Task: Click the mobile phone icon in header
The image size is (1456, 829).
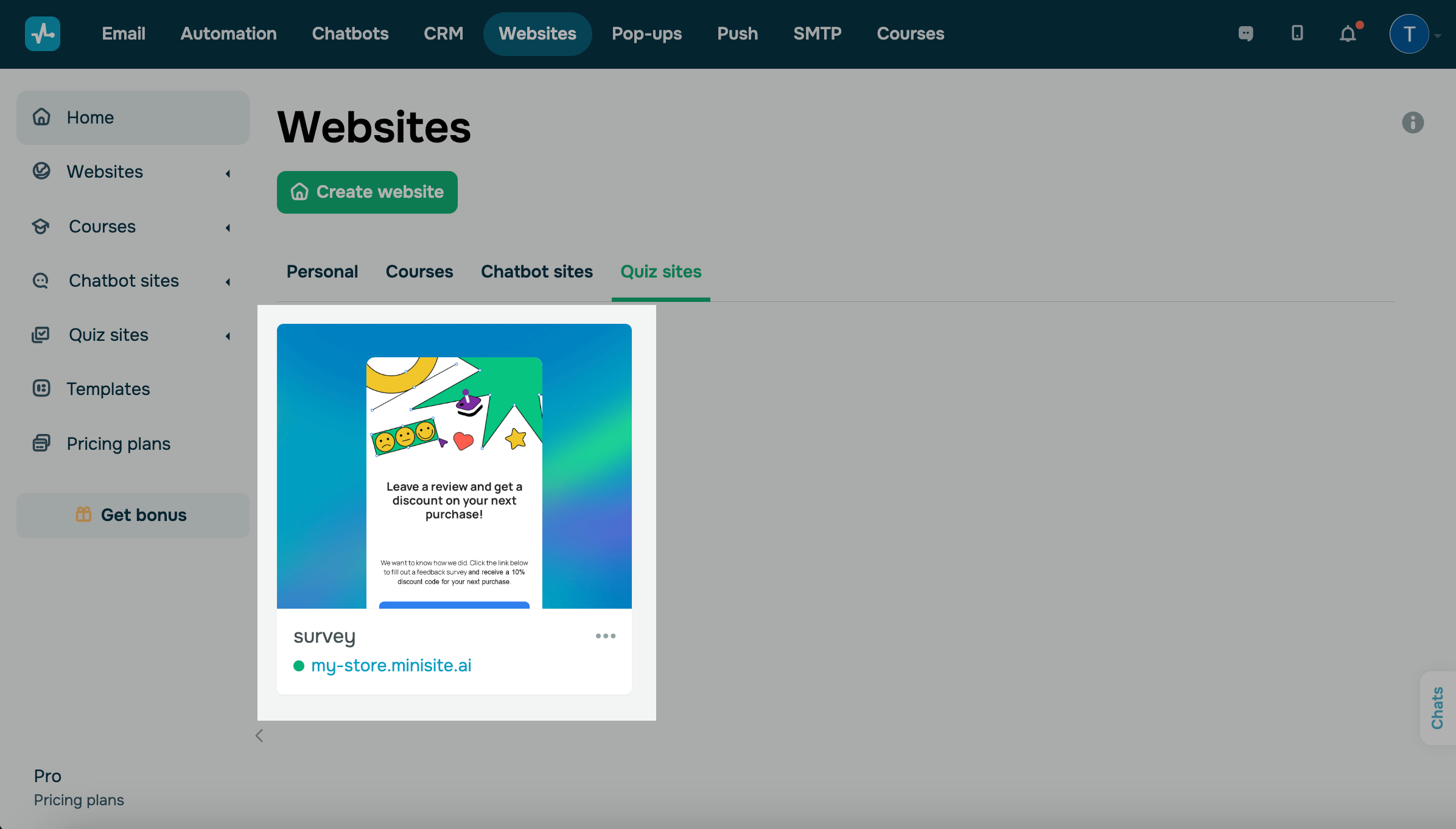Action: click(1297, 33)
